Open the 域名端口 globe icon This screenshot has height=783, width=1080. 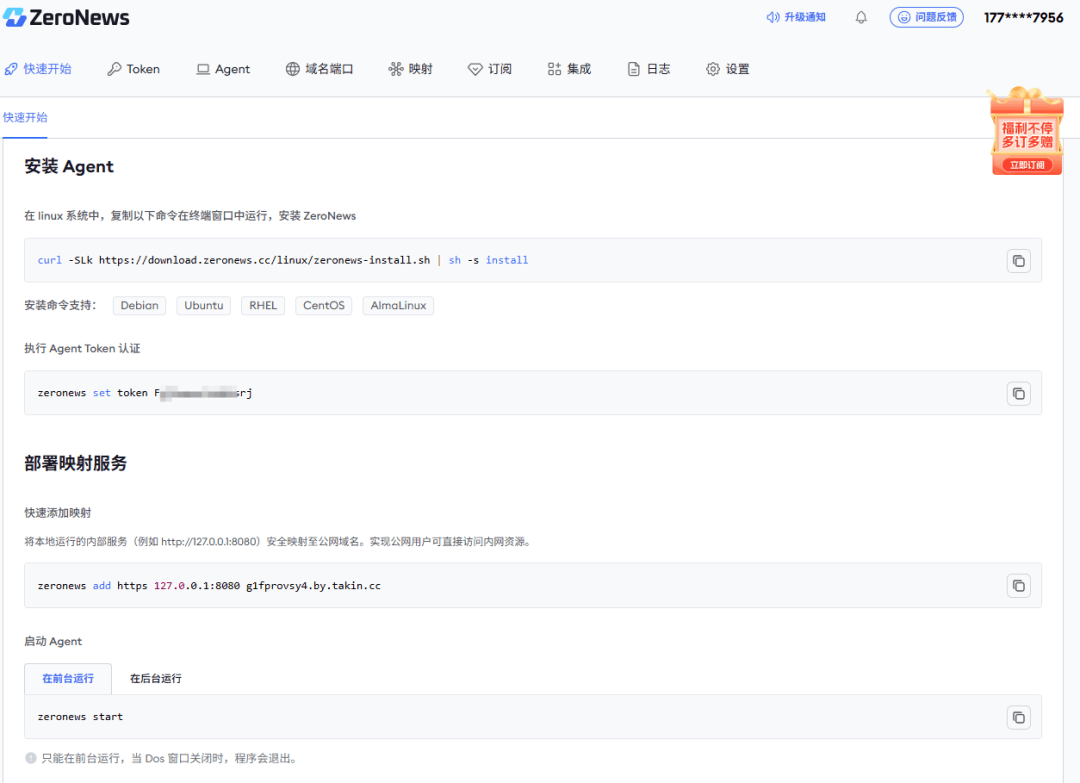point(293,69)
